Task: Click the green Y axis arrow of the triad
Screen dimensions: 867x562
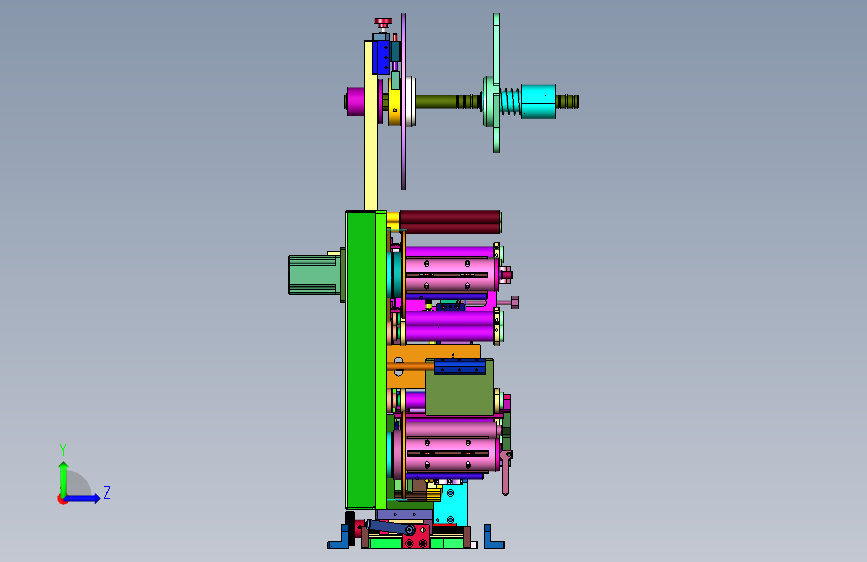Action: [63, 479]
